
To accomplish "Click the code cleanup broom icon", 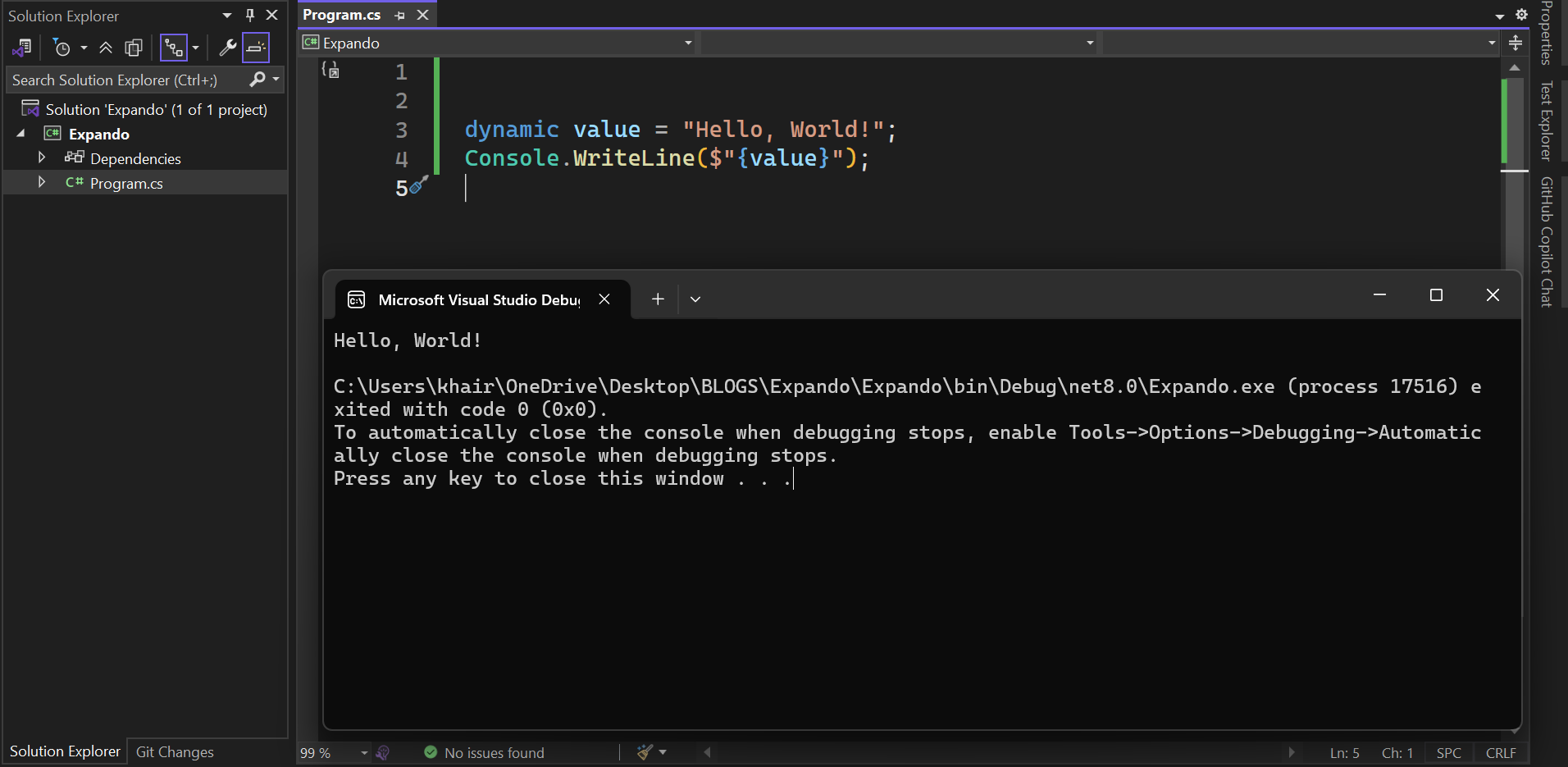I will [x=645, y=752].
